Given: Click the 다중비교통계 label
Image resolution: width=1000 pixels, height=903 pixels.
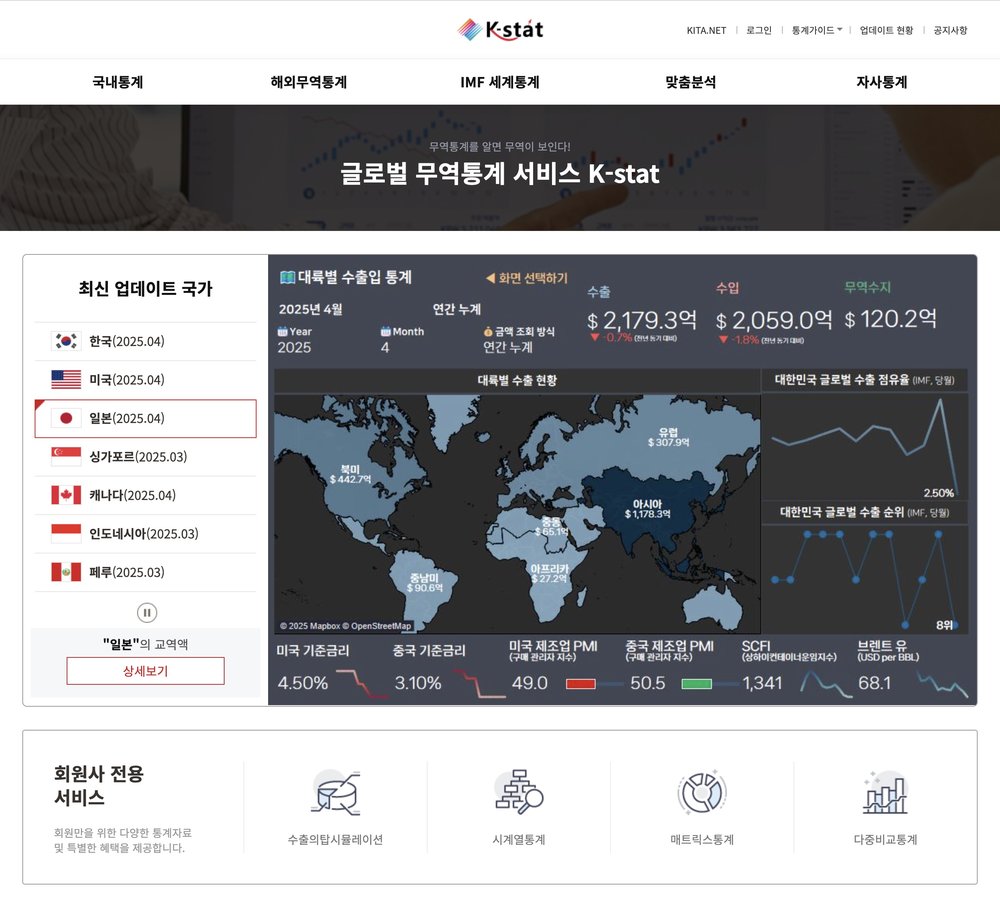Looking at the screenshot, I should [x=885, y=840].
